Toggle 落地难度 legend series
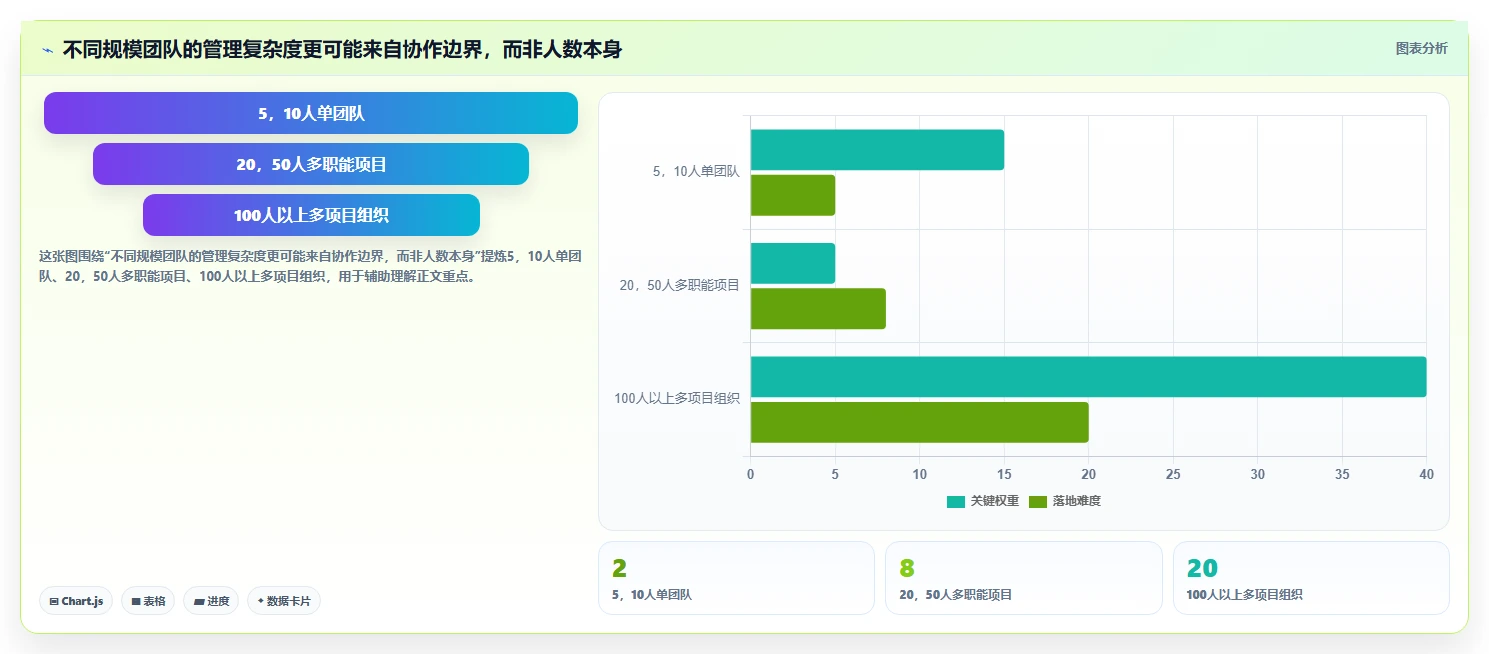Viewport: 1489px width, 654px height. (x=1065, y=501)
